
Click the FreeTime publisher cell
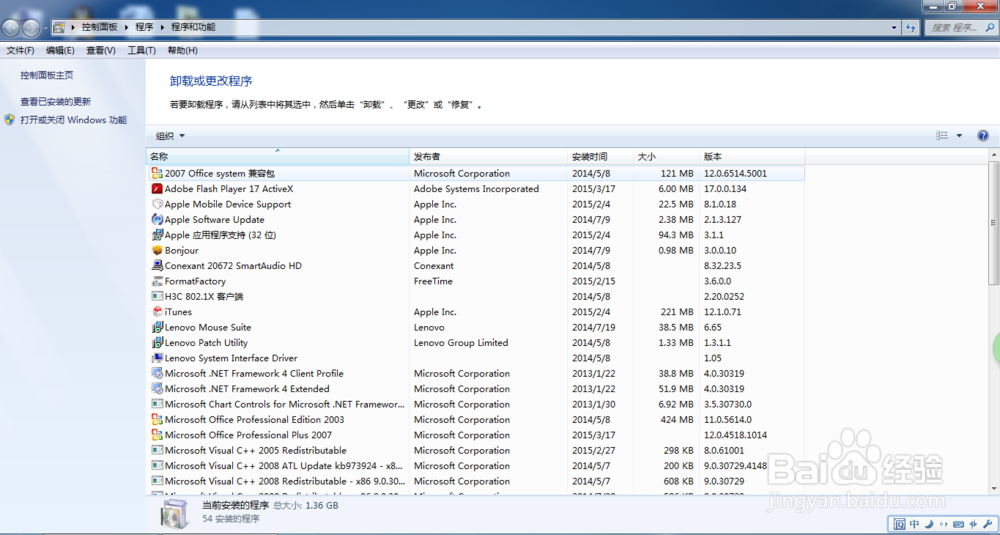tap(433, 281)
